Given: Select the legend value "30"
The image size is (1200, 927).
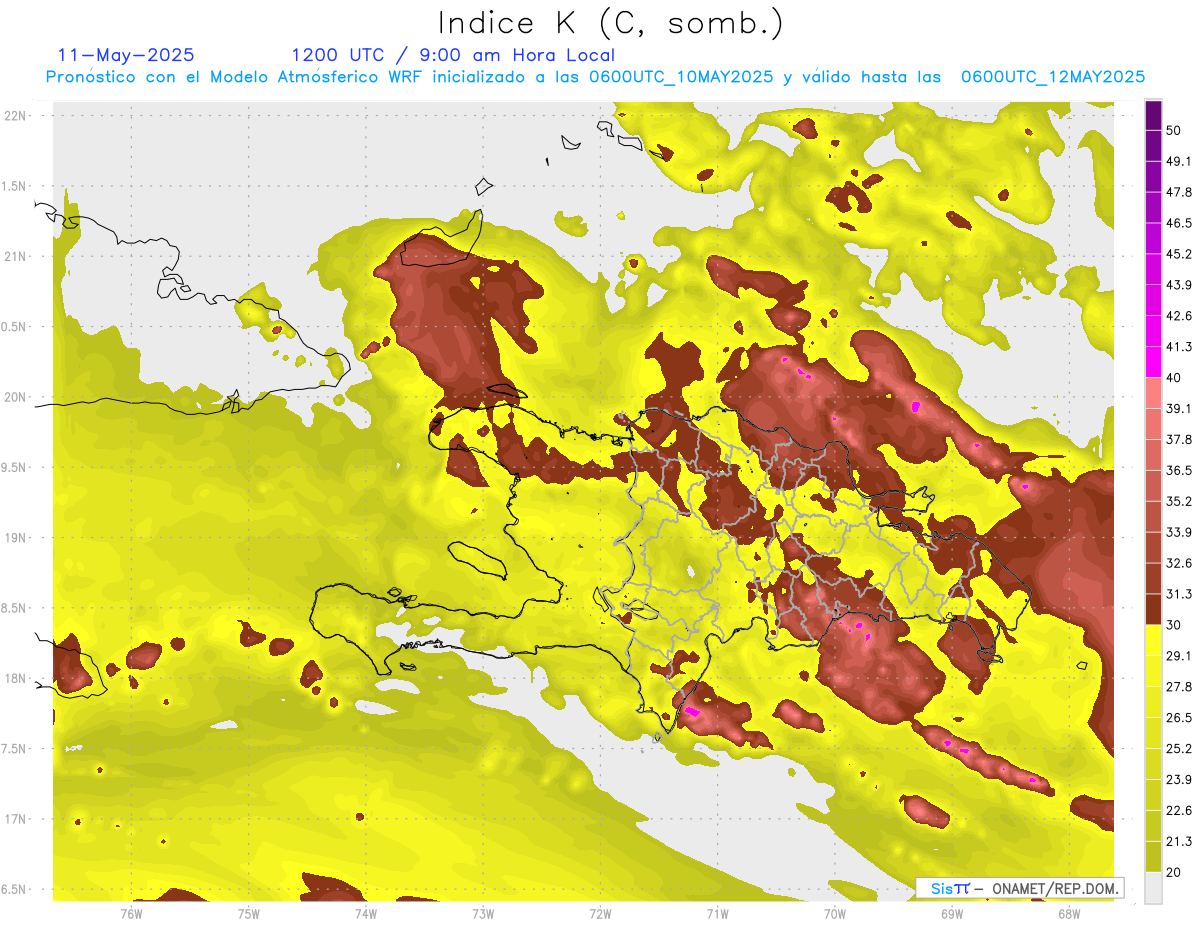Looking at the screenshot, I should pos(1174,625).
